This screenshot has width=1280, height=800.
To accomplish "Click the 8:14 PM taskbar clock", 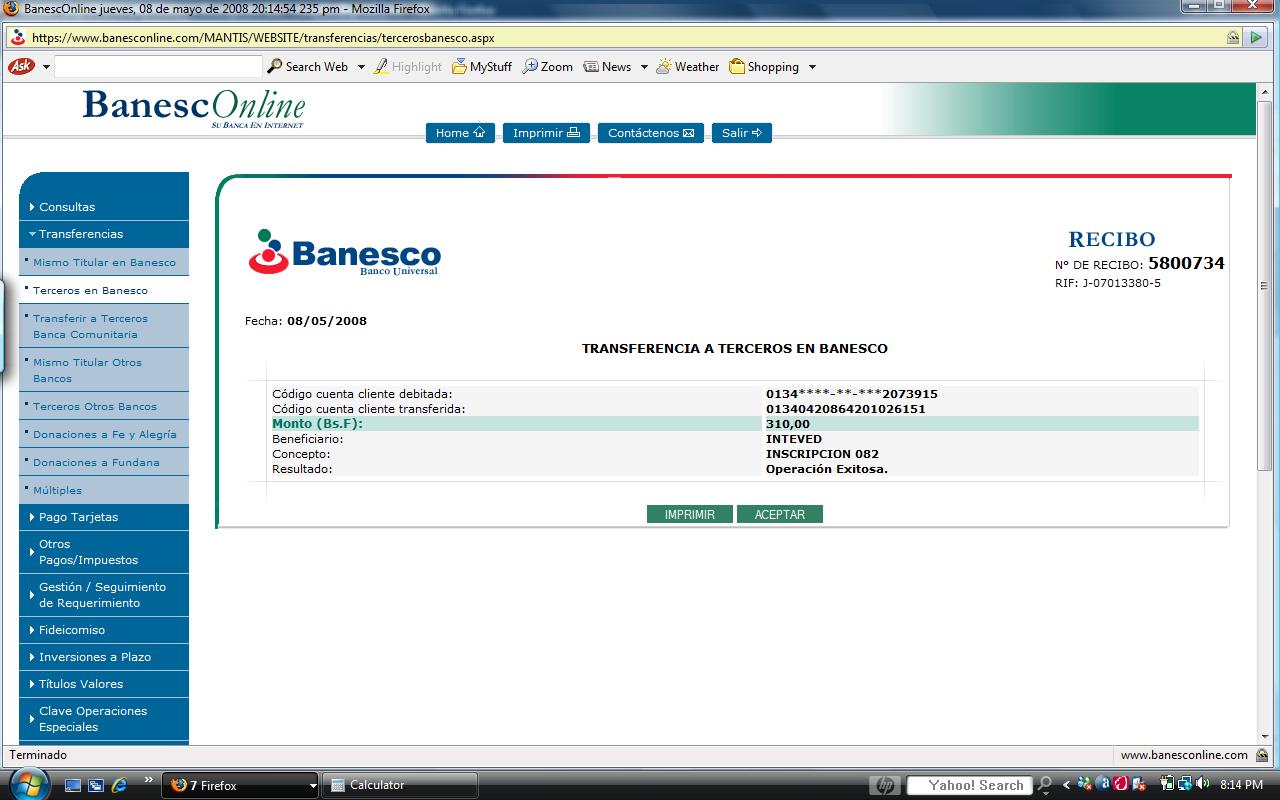I will [x=1240, y=785].
